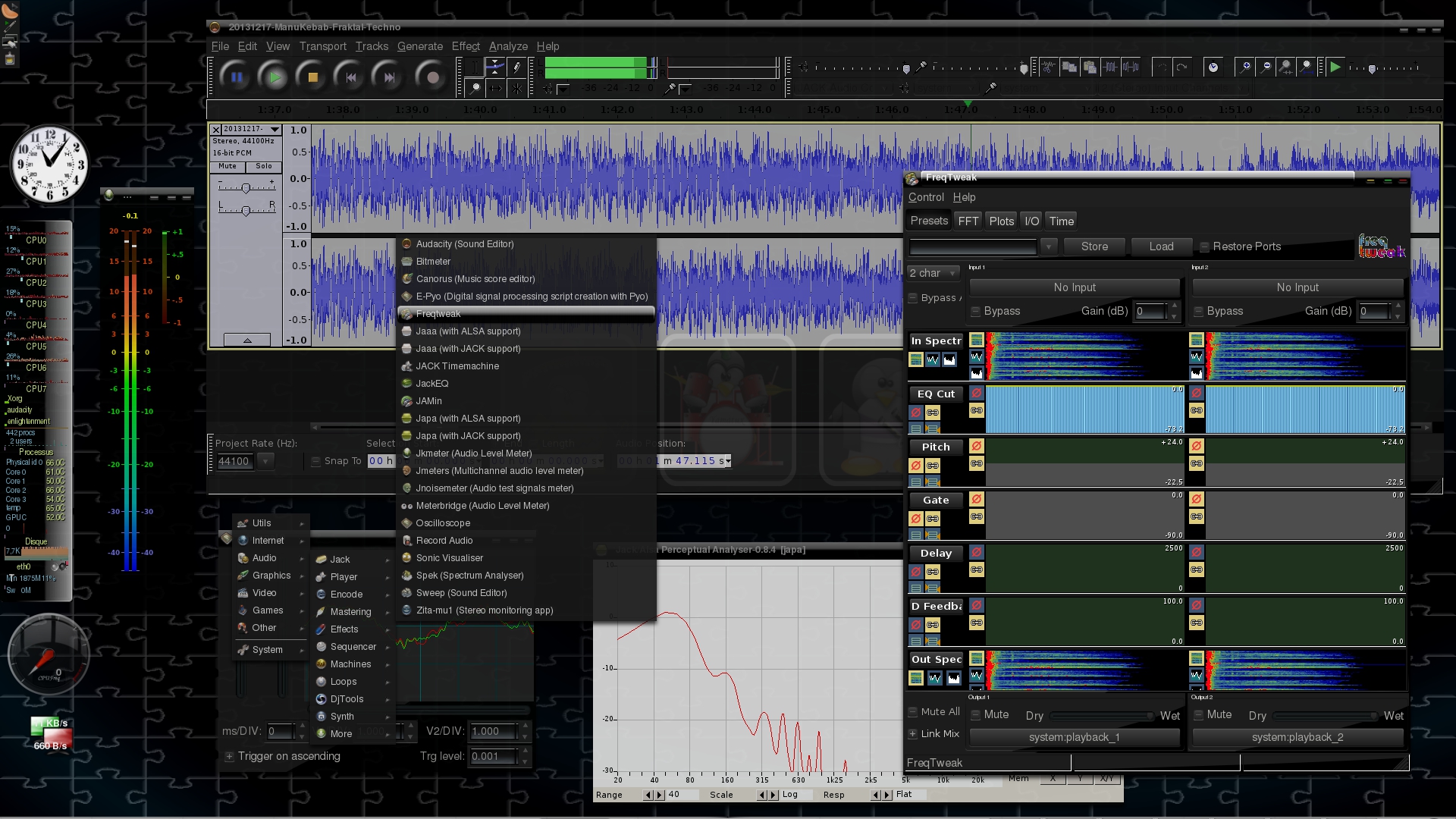Click the Zoom In magnifier icon
The height and width of the screenshot is (819, 1456).
(1245, 67)
